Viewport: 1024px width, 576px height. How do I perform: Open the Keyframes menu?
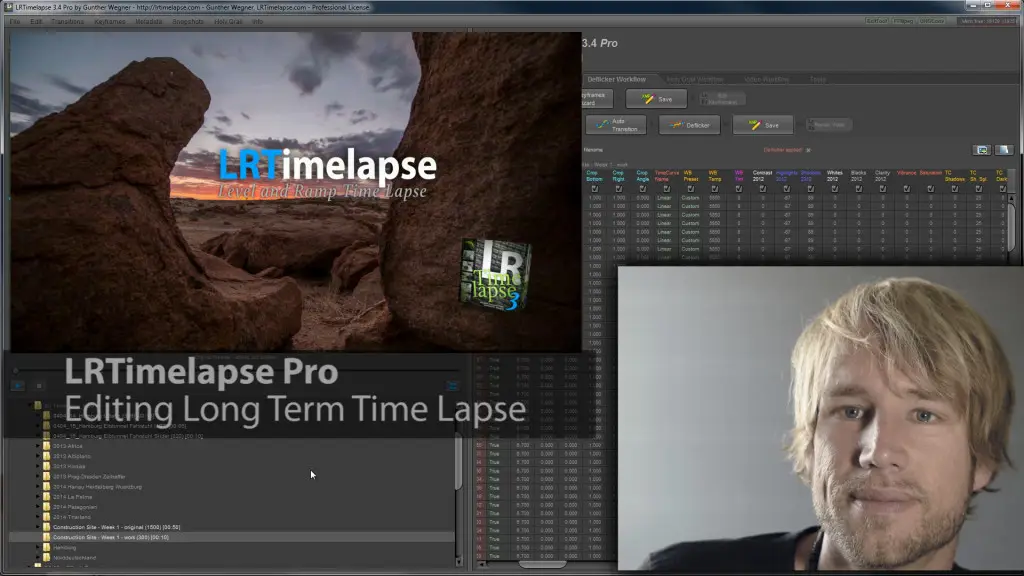tap(109, 22)
